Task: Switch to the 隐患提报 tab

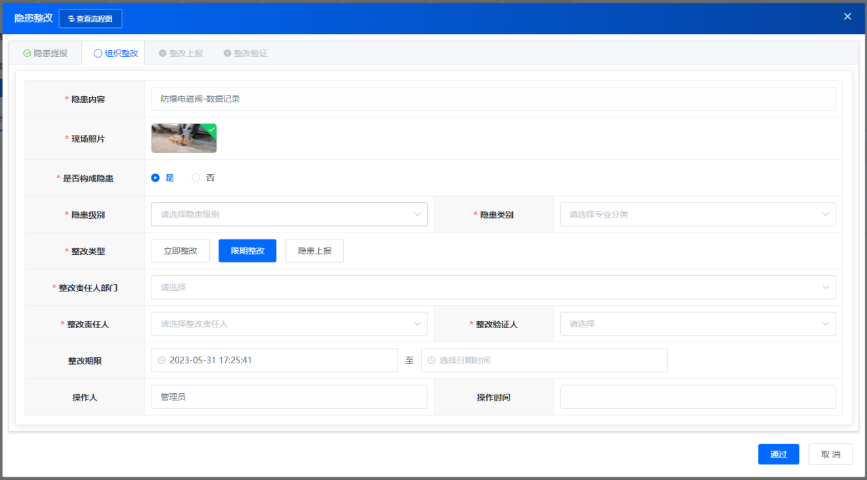Action: [45, 53]
